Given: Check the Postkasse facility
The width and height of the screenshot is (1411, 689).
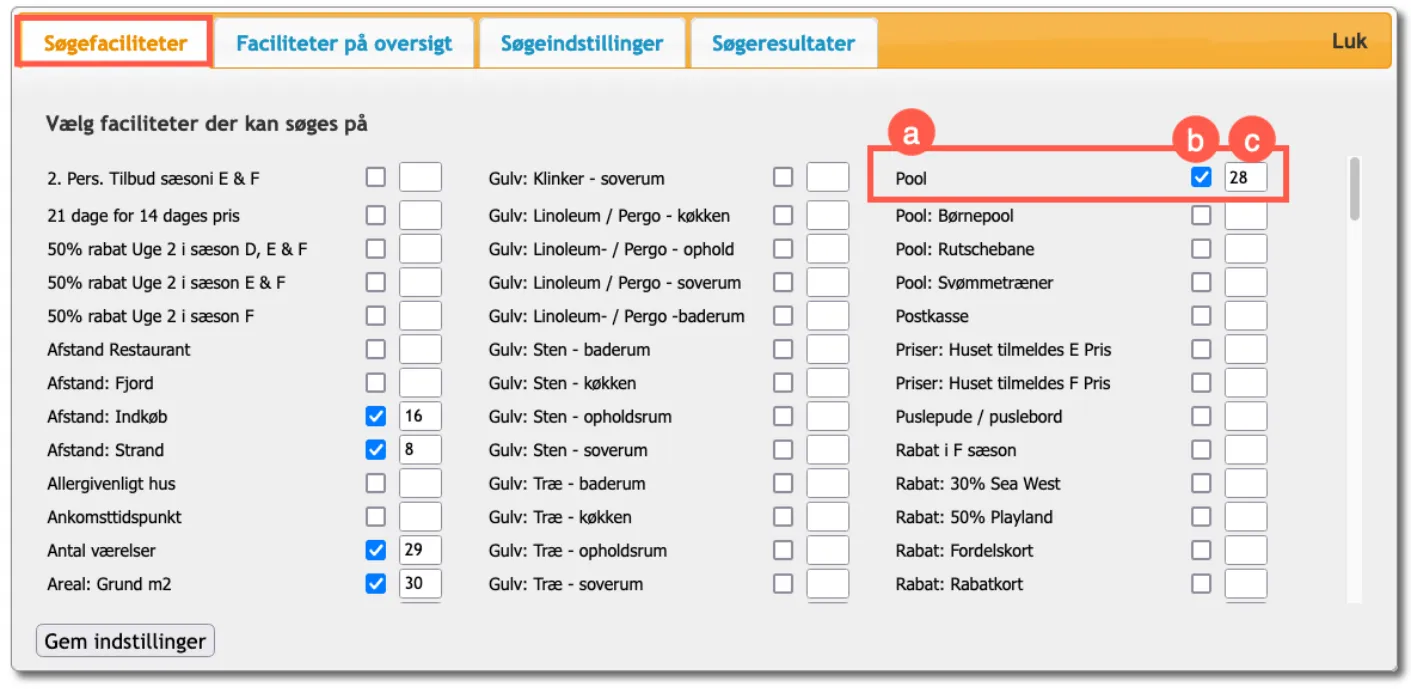Looking at the screenshot, I should click(1201, 315).
